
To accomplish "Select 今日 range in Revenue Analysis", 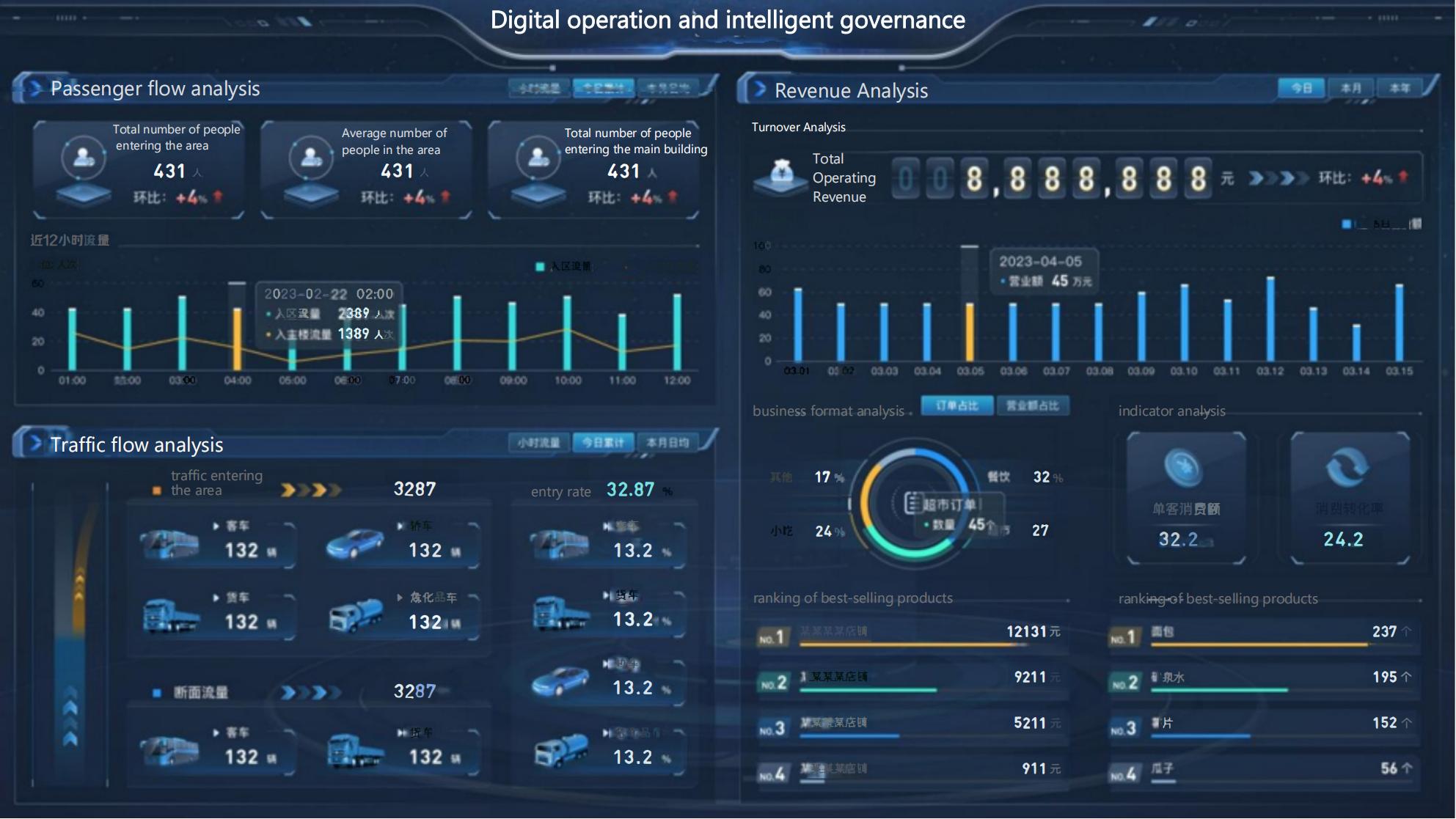I will (x=1301, y=88).
